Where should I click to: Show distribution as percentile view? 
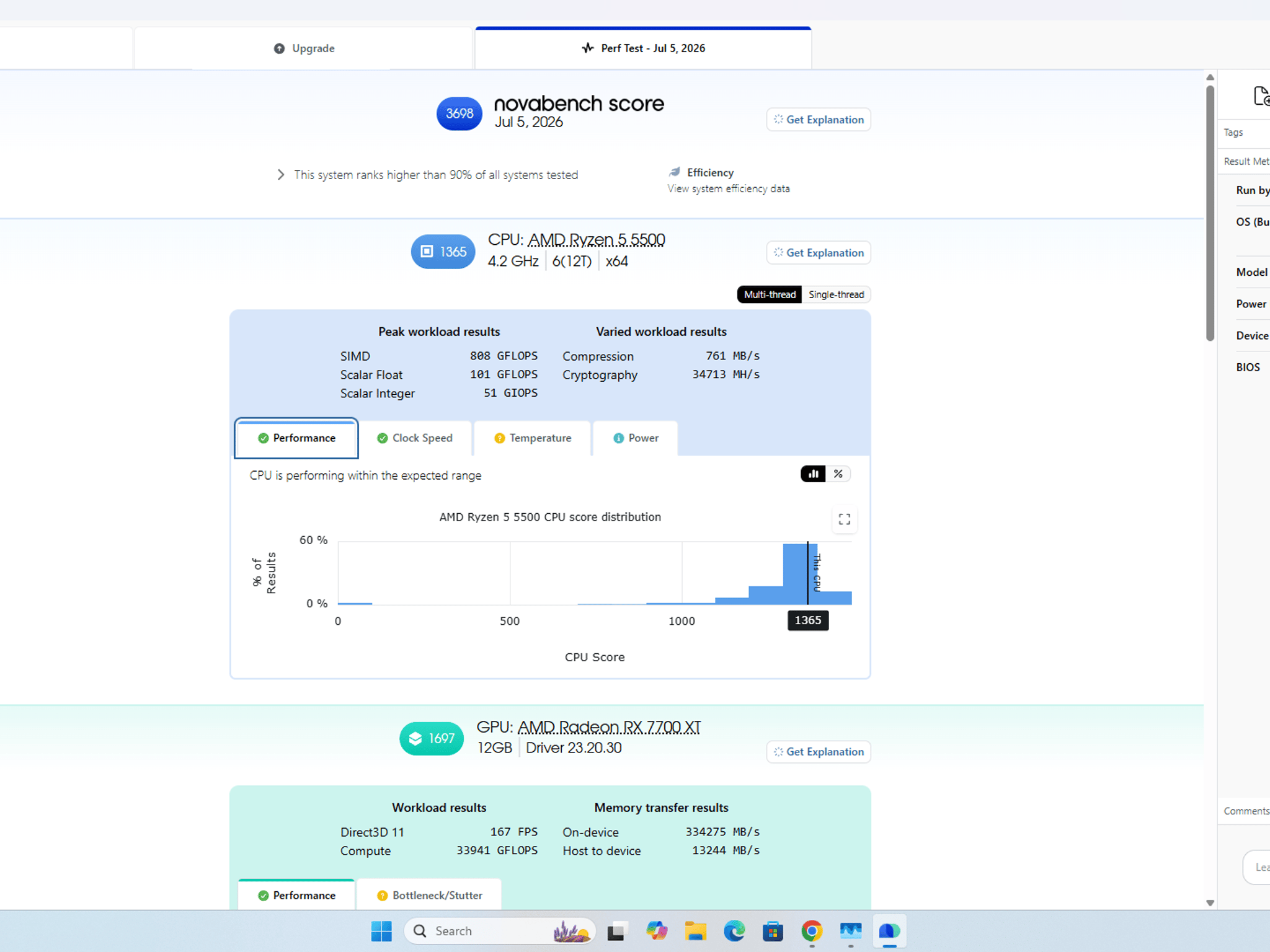coord(838,474)
